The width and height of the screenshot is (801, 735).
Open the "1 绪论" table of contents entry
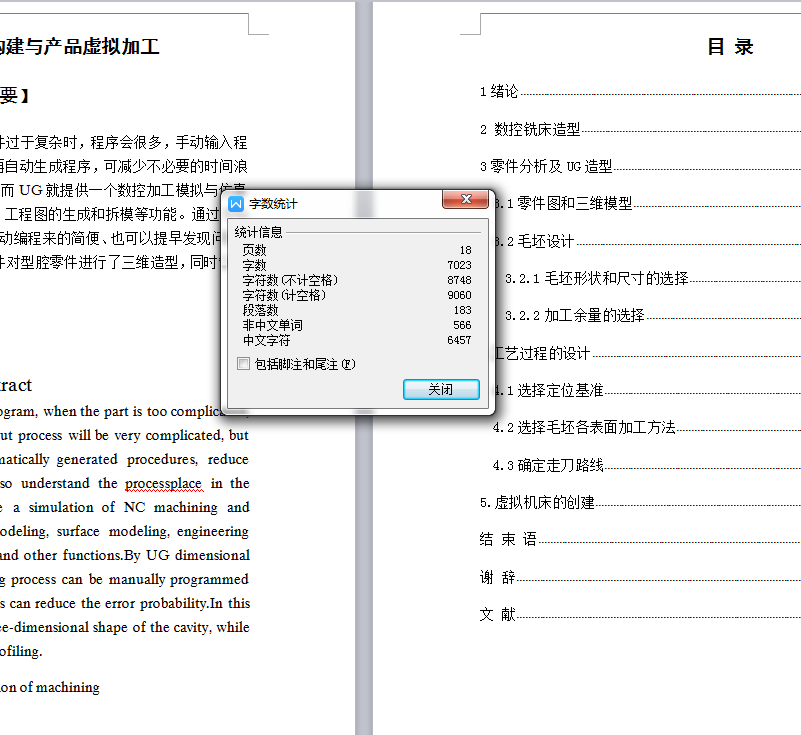tap(499, 90)
